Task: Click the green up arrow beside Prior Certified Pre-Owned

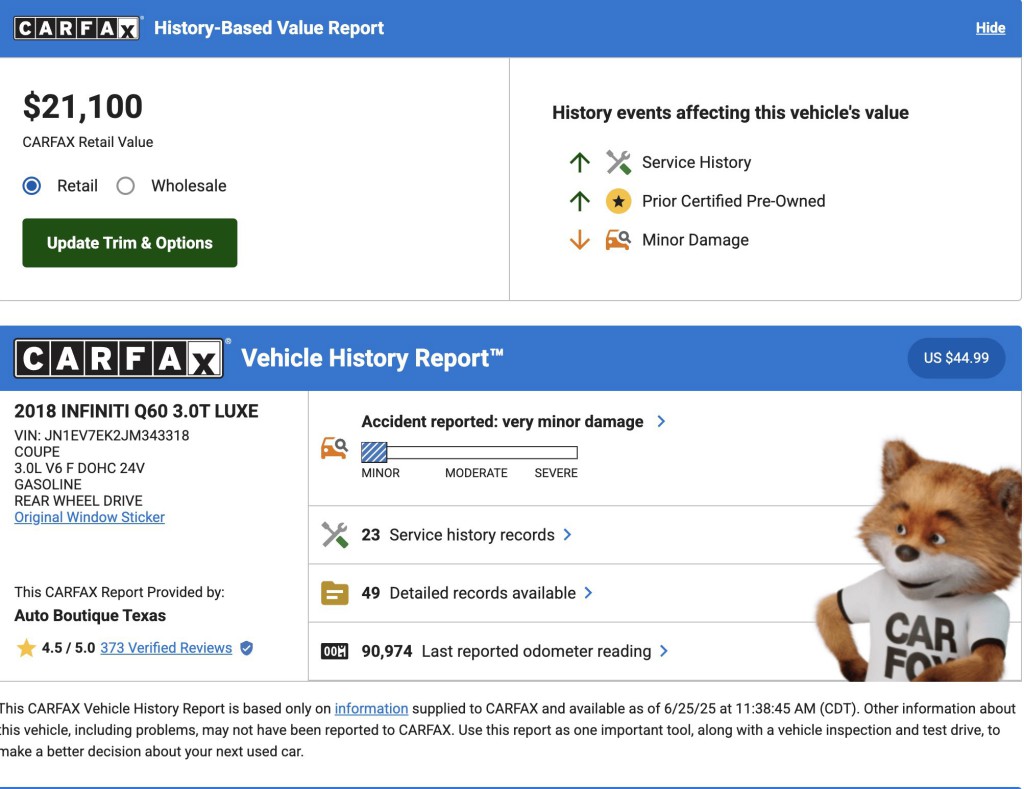Action: pyautogui.click(x=579, y=201)
